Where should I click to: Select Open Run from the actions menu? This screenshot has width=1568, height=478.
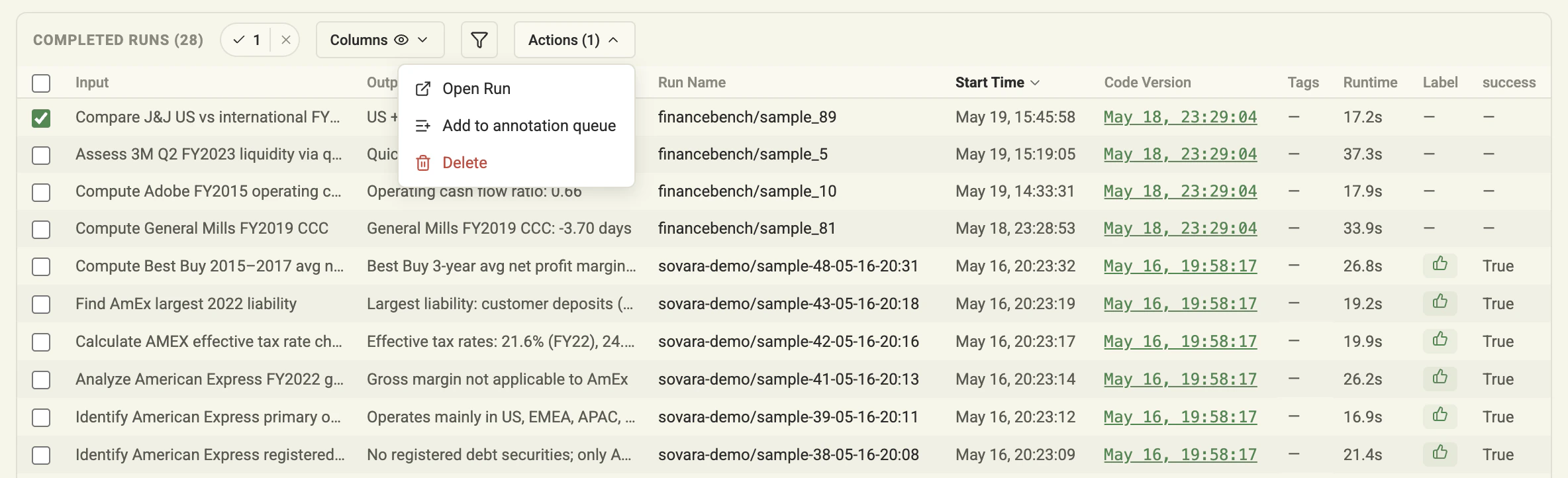tap(516, 89)
